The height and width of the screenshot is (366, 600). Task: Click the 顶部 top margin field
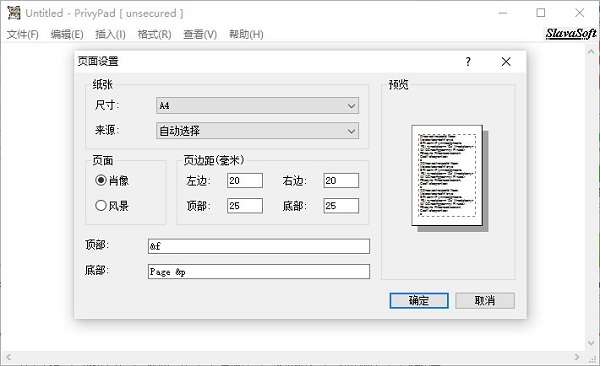[x=245, y=206]
